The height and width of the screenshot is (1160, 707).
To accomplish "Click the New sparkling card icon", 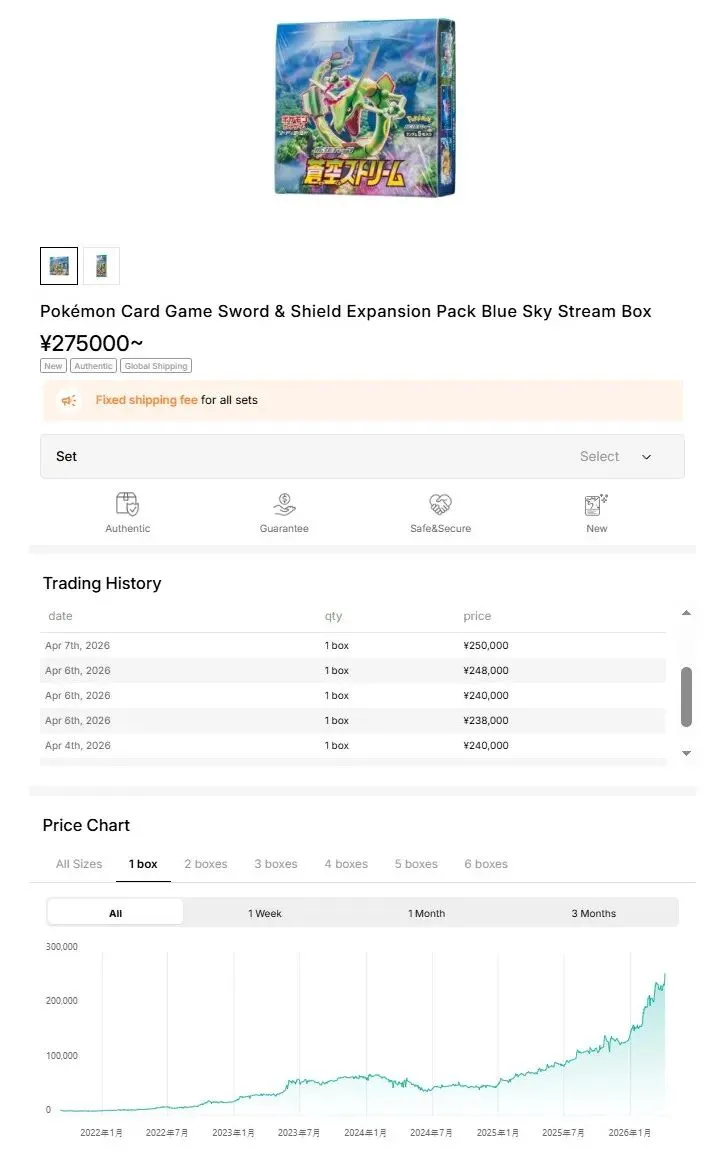I will click(596, 504).
